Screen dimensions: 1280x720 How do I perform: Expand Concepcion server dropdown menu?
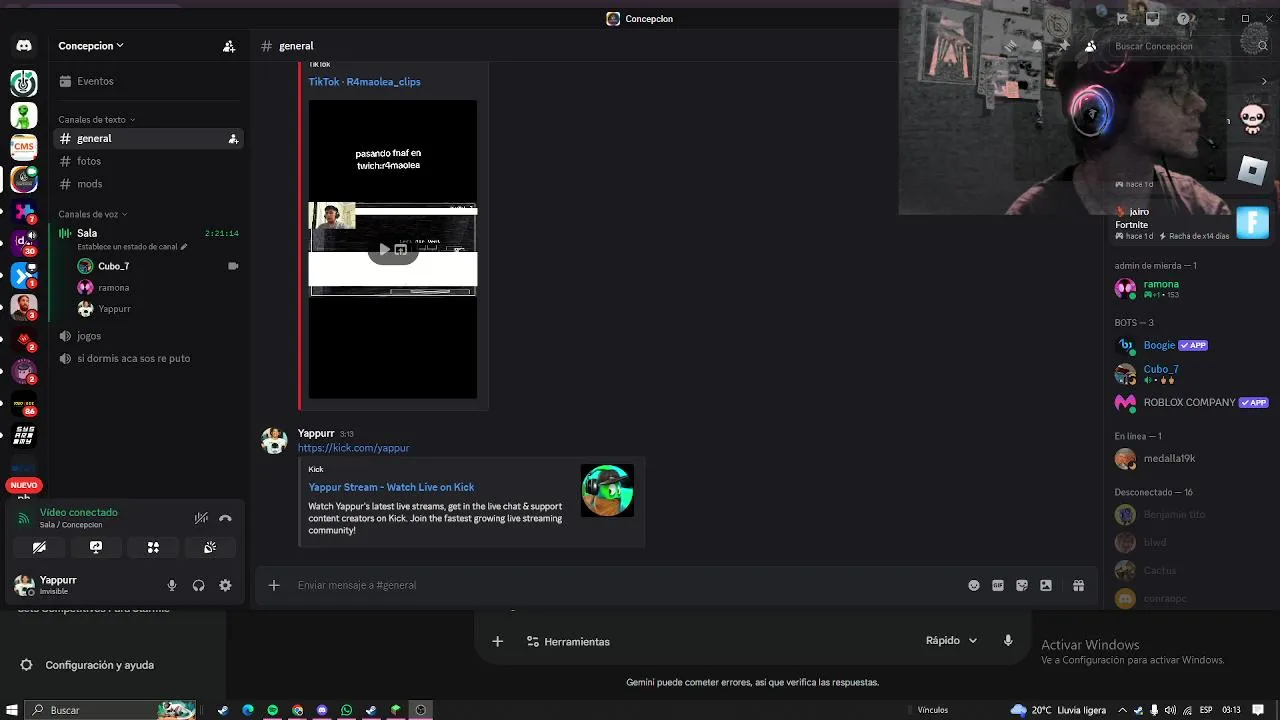point(91,46)
